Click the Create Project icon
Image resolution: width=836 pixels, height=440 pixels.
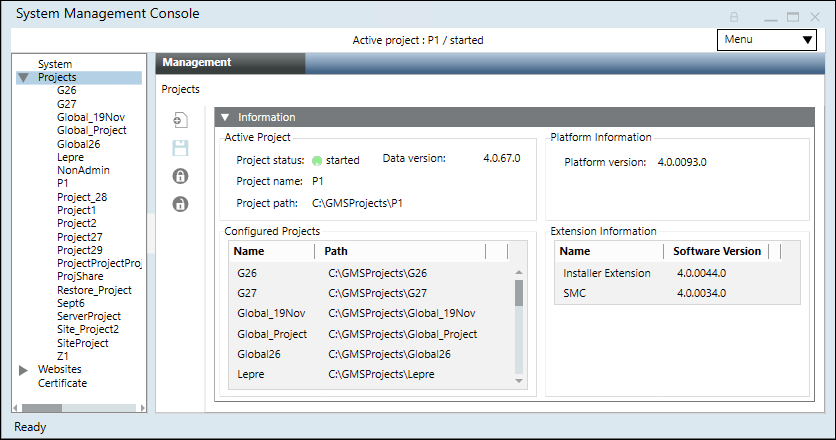coord(180,120)
